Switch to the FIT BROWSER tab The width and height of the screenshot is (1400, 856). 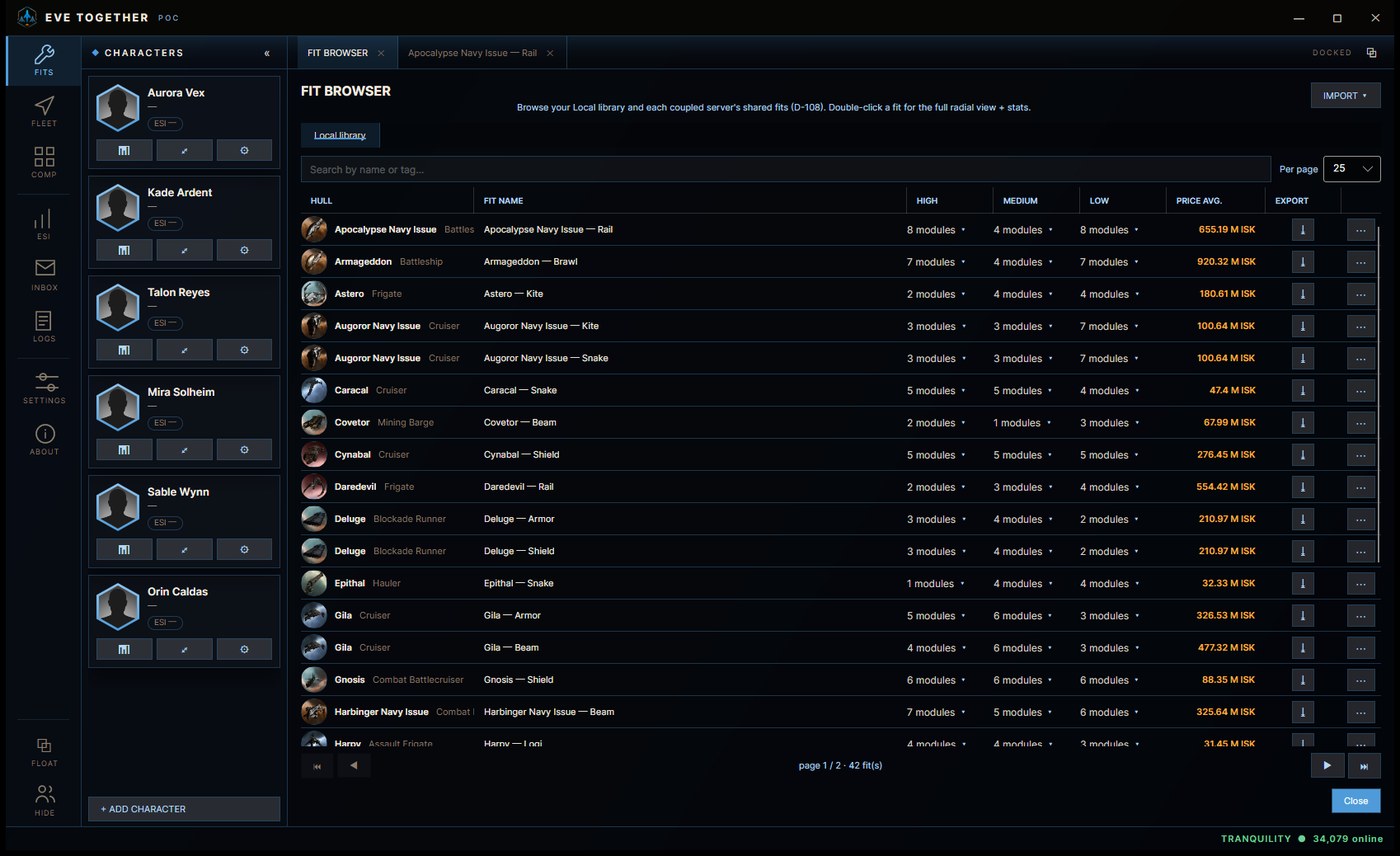click(337, 53)
